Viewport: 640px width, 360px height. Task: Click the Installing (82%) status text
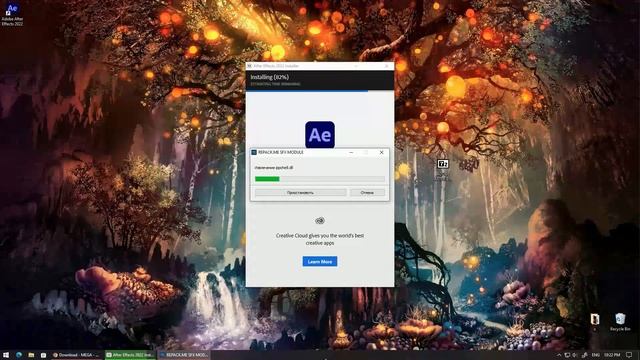click(269, 77)
